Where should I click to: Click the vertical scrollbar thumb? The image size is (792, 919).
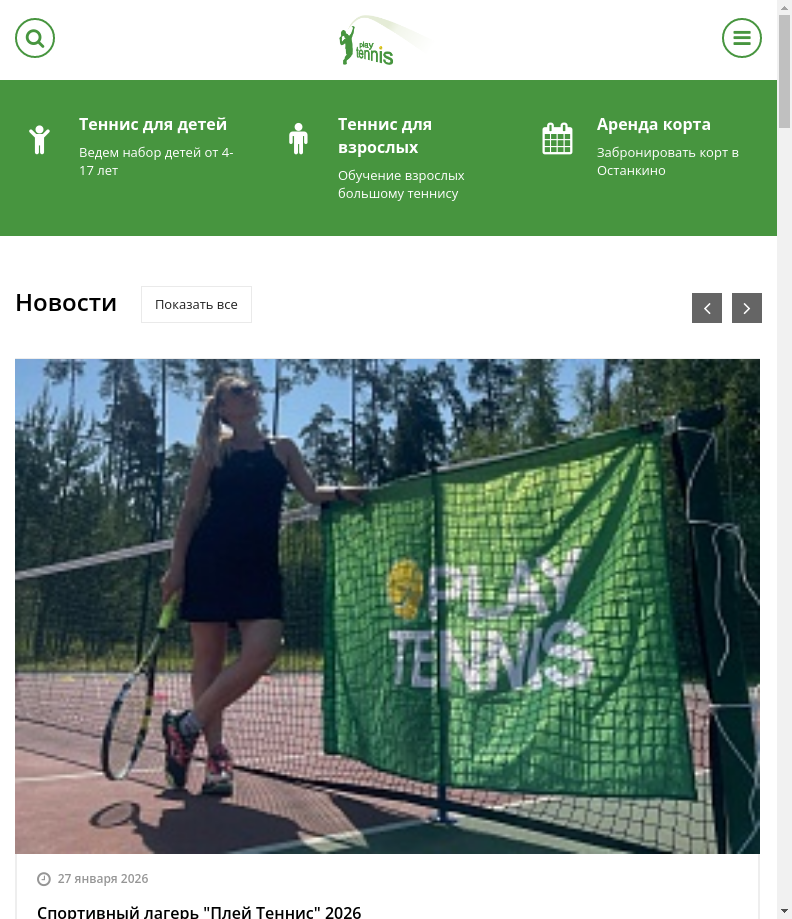click(784, 71)
